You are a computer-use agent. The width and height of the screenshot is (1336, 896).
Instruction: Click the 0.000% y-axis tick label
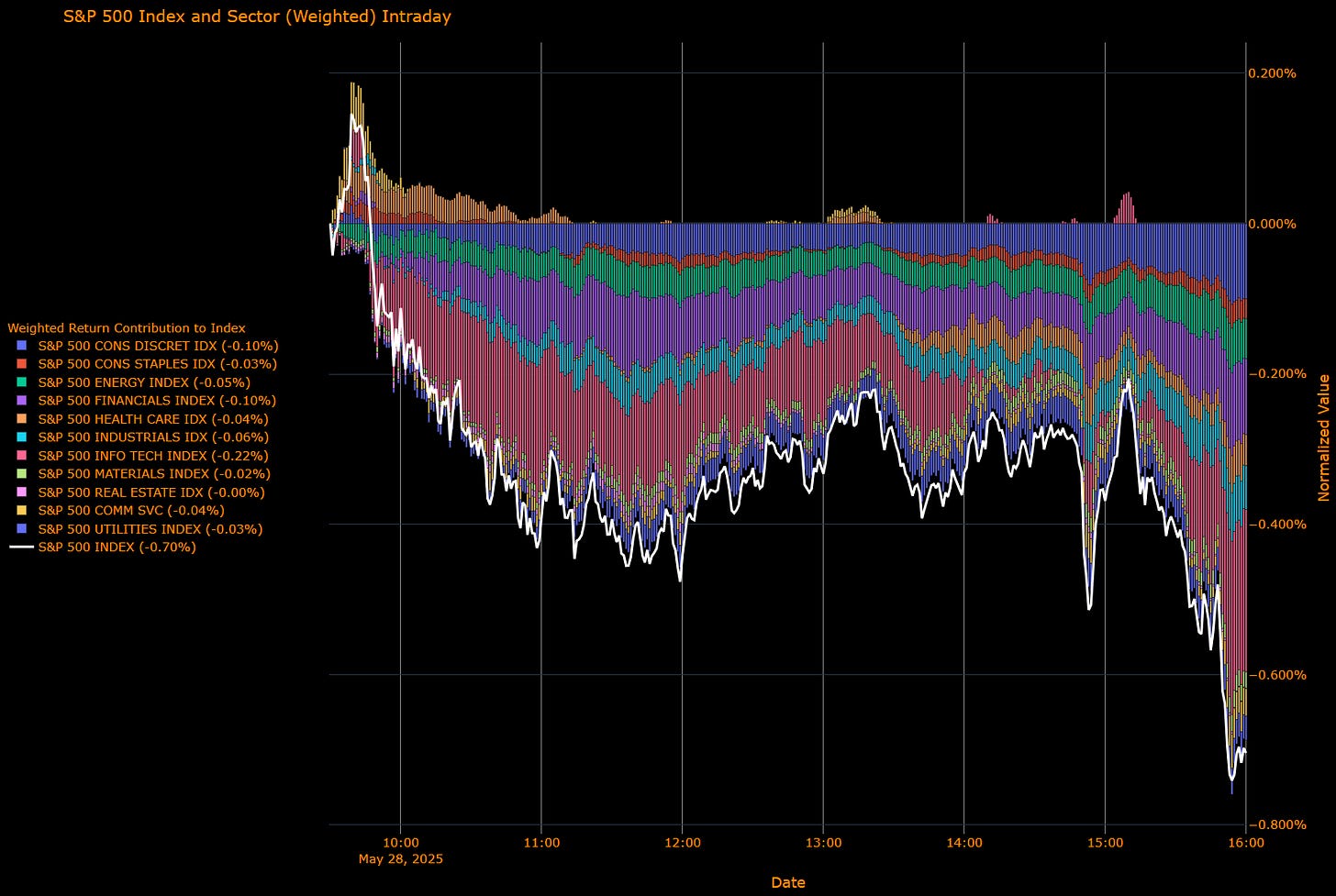pyautogui.click(x=1273, y=224)
